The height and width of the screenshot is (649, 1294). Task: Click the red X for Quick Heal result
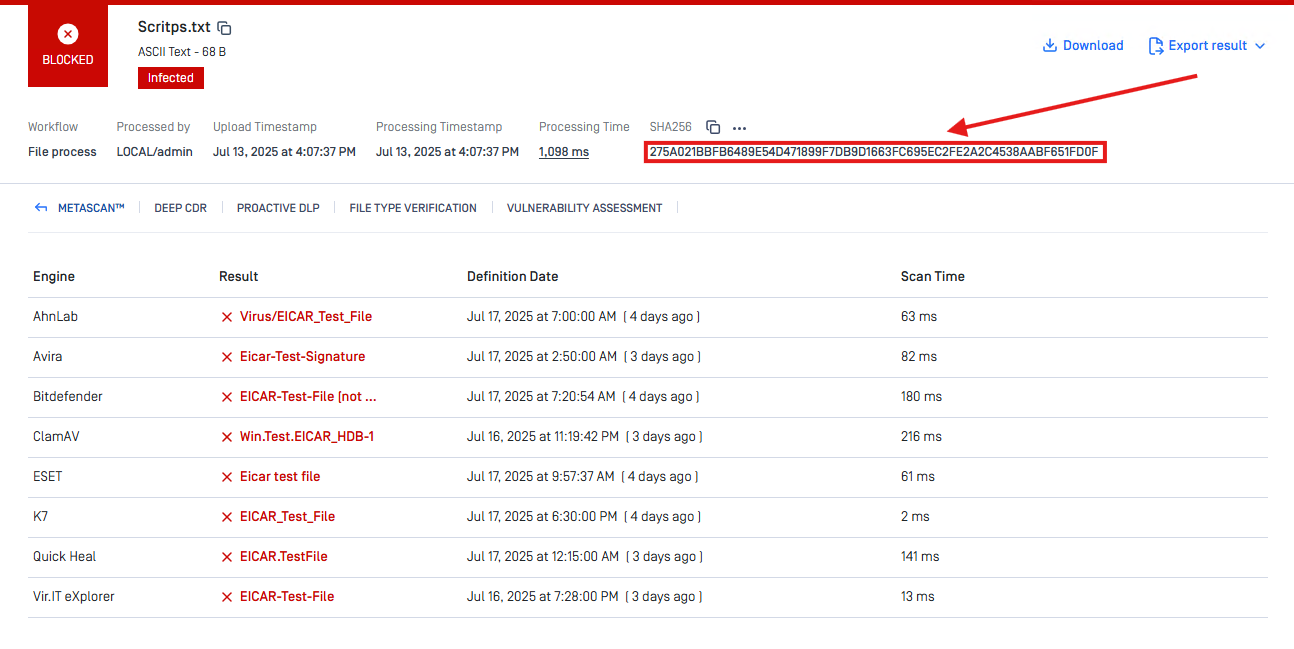coord(227,557)
